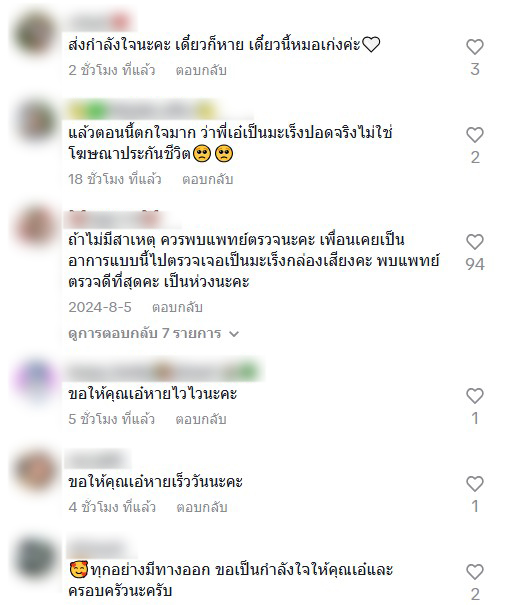Reply to the 2024-8-5 comment
The width and height of the screenshot is (514, 605).
[x=177, y=308]
